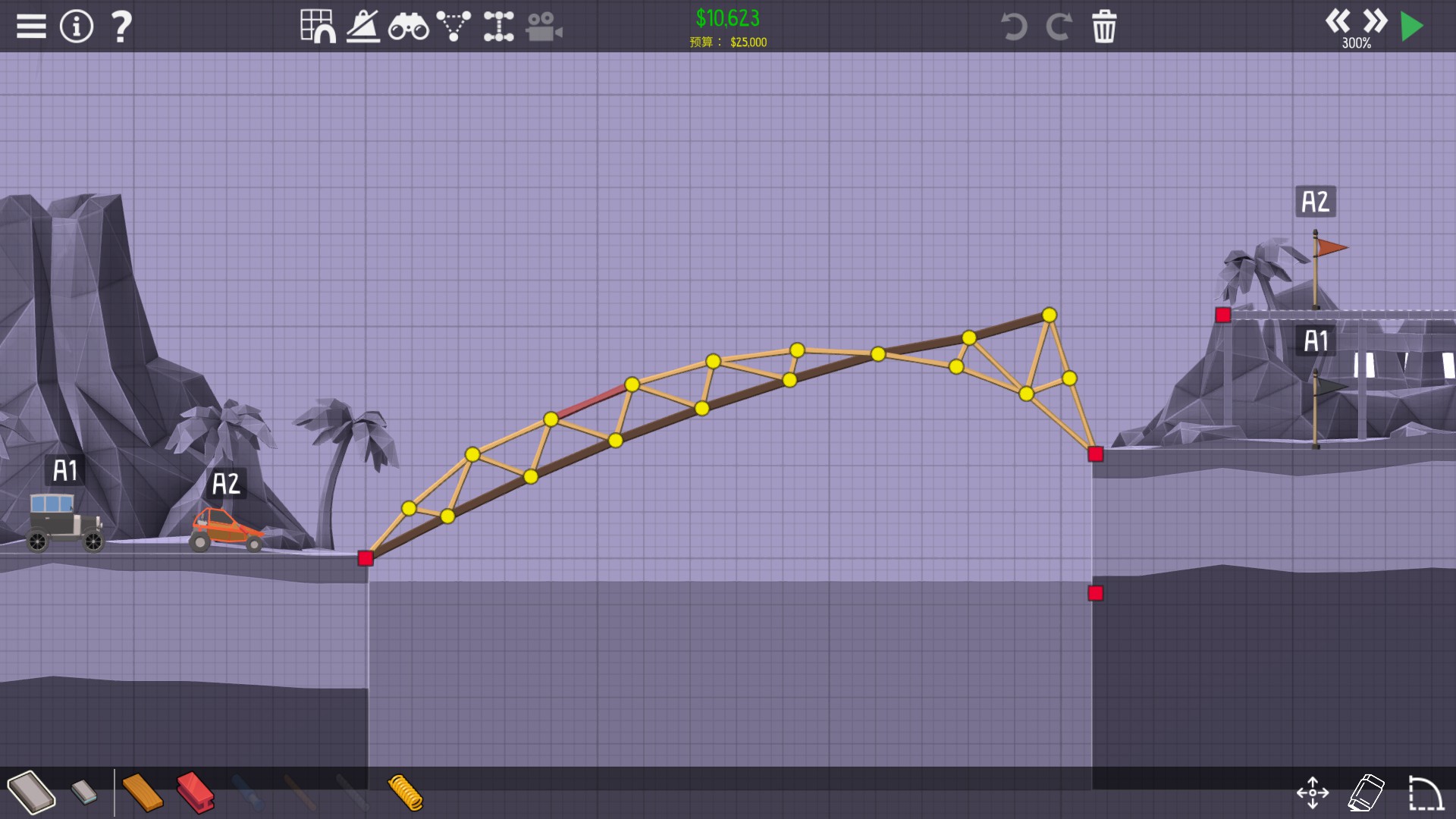The image size is (1456, 819).
Task: Click the undo arrow
Action: coord(1013,27)
